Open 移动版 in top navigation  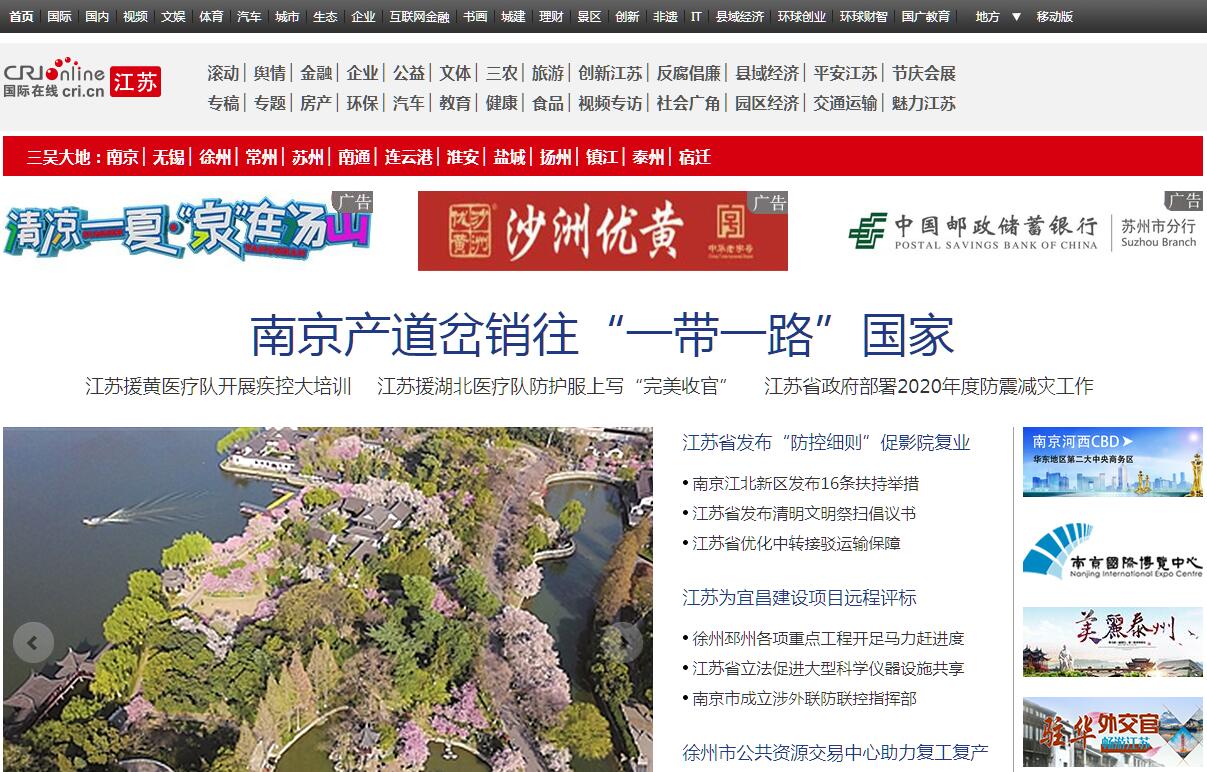[1055, 17]
